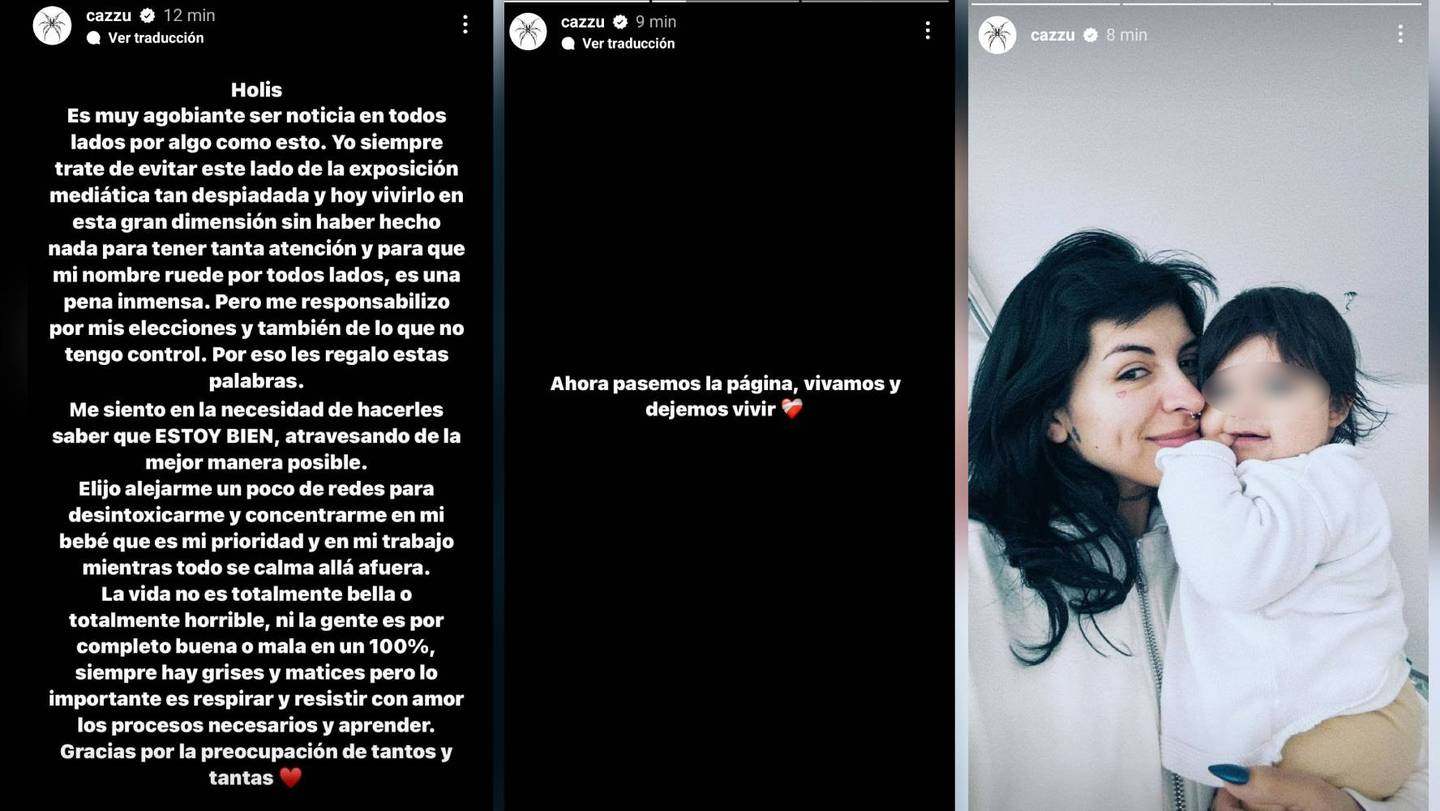Click verified badge in third story header
The height and width of the screenshot is (811, 1440).
point(1090,35)
